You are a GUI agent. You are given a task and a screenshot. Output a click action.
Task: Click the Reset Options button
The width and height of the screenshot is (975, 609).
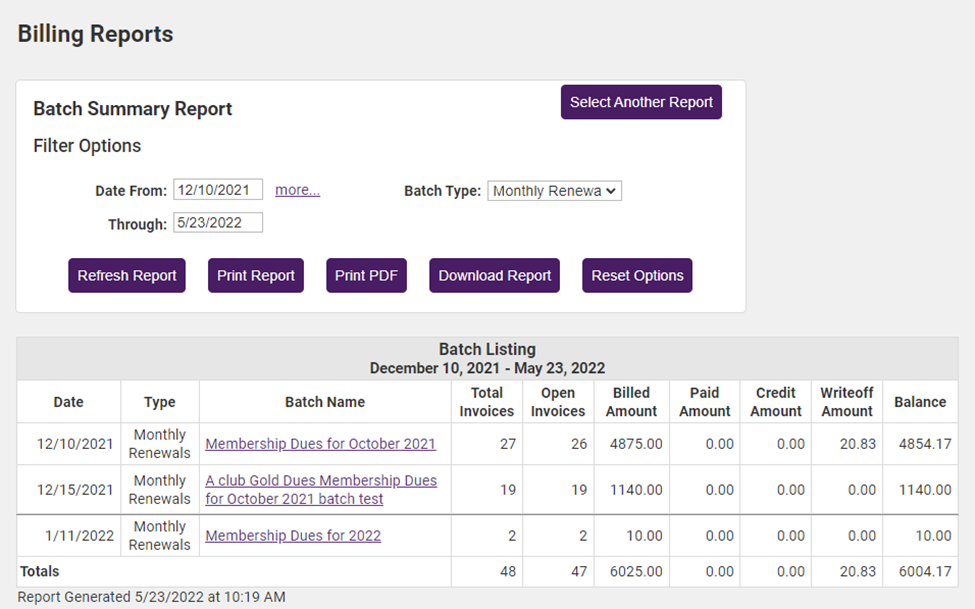pos(637,275)
